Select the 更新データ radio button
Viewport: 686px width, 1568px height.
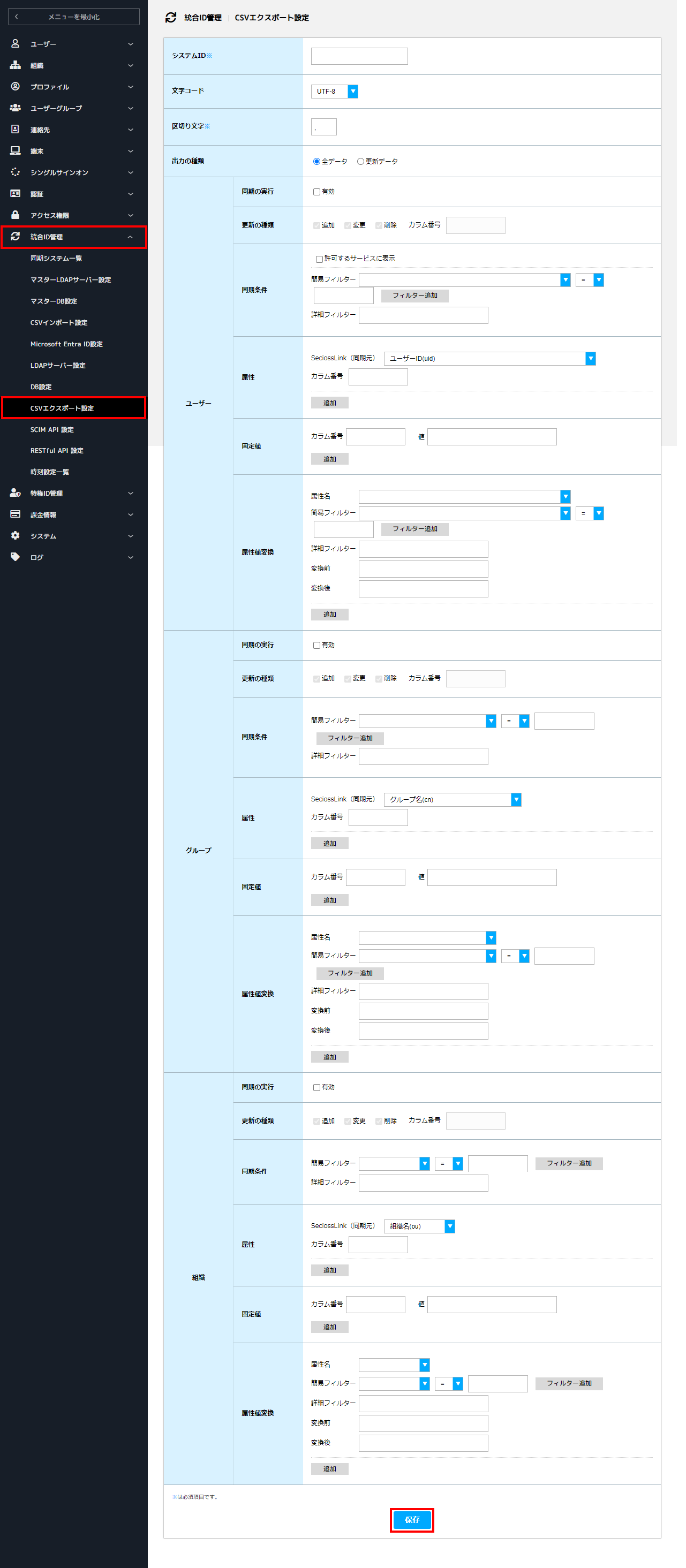(x=360, y=161)
